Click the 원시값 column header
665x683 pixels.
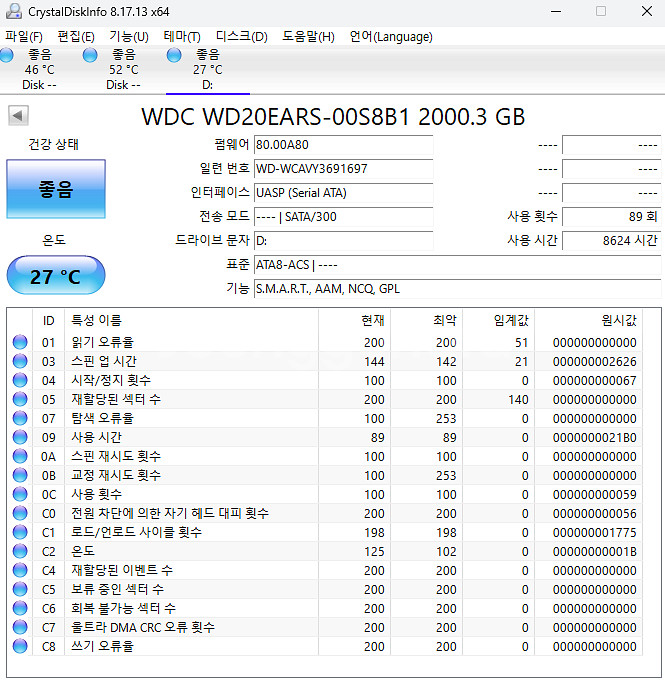coord(589,321)
